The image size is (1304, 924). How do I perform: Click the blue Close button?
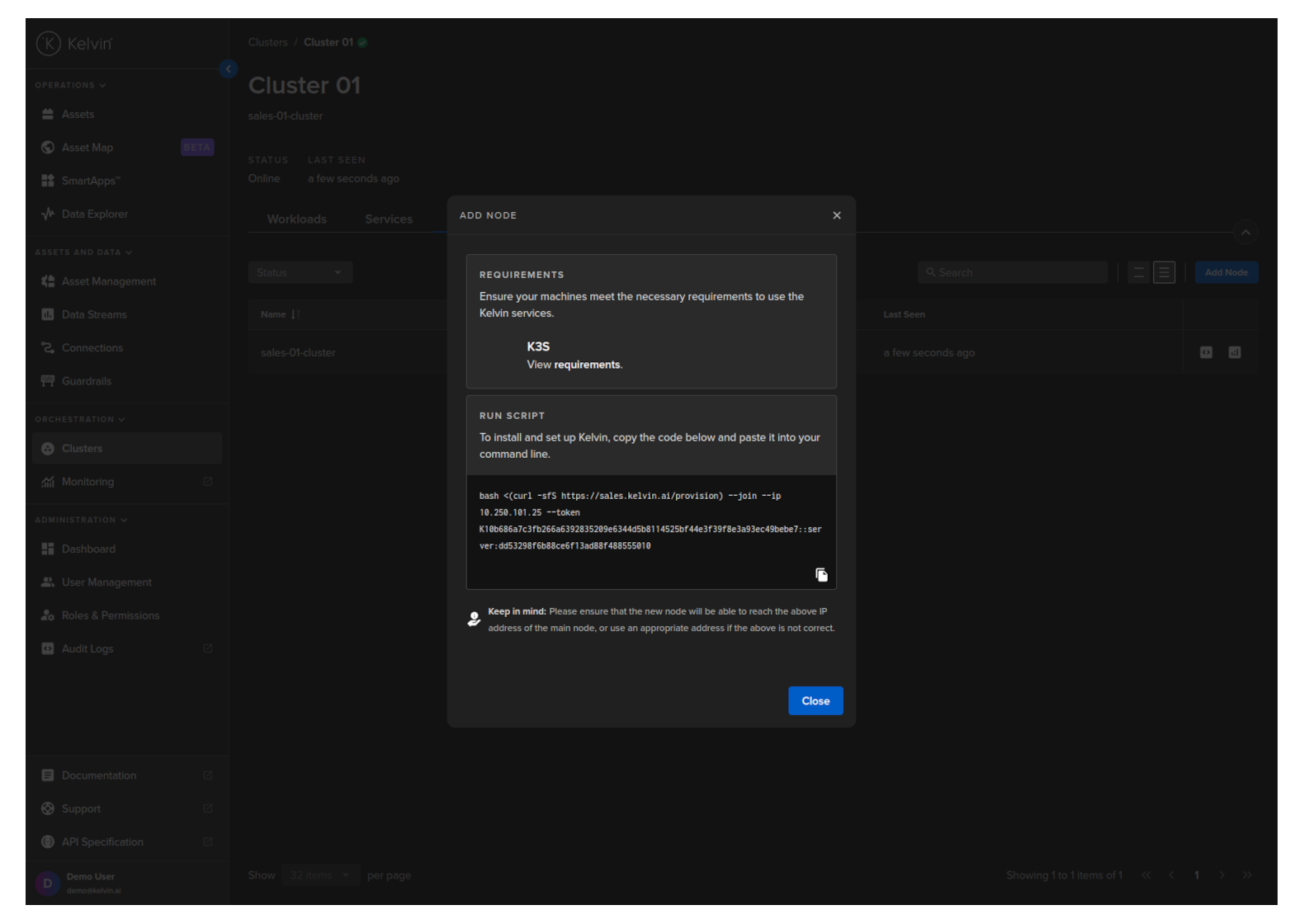815,700
